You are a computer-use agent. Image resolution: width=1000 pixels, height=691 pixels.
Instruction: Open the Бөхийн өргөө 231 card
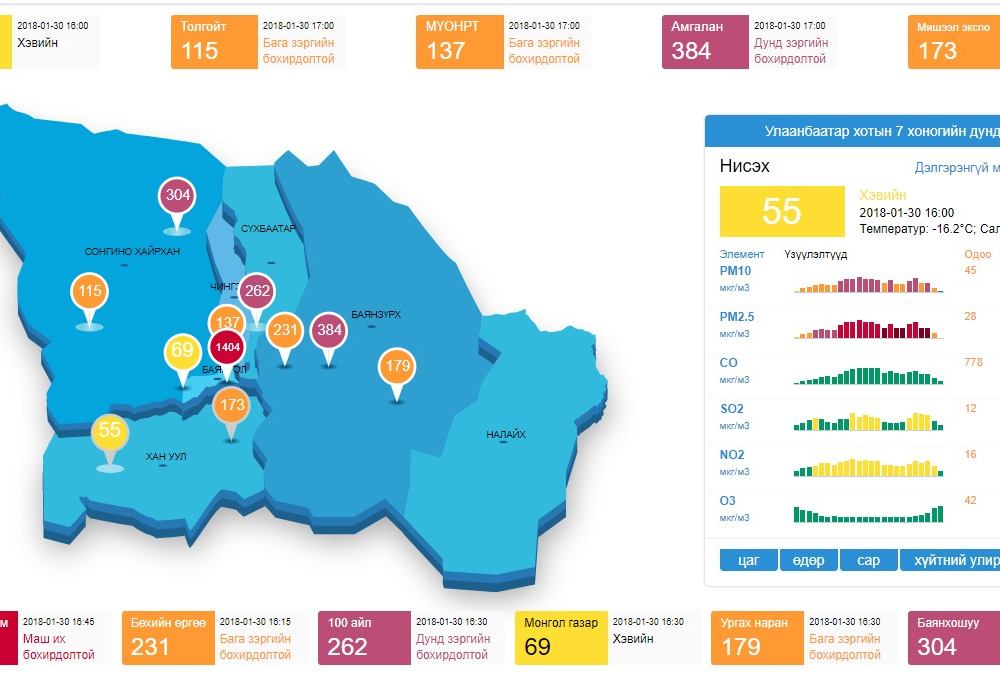click(215, 638)
